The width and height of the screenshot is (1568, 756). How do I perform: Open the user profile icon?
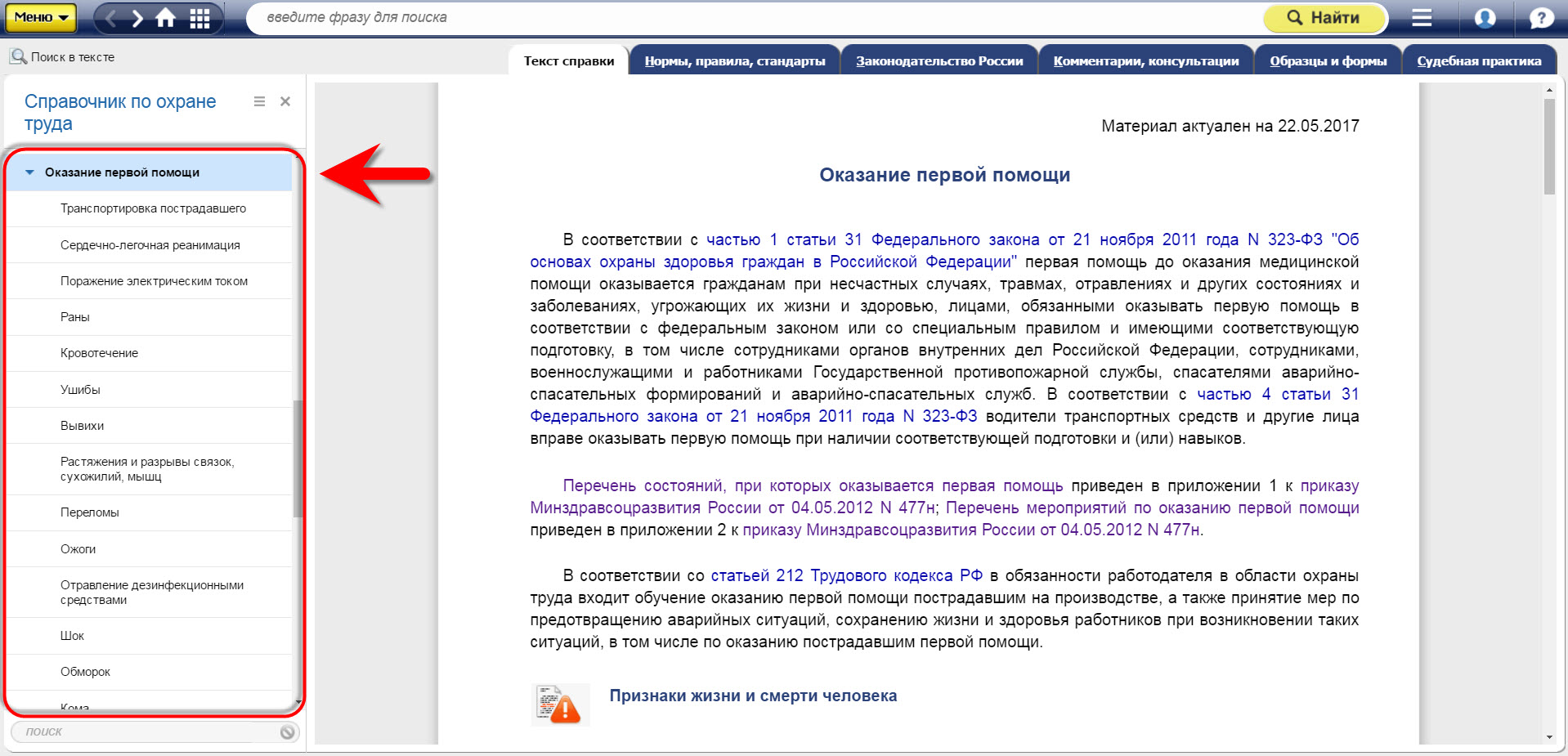click(1485, 18)
